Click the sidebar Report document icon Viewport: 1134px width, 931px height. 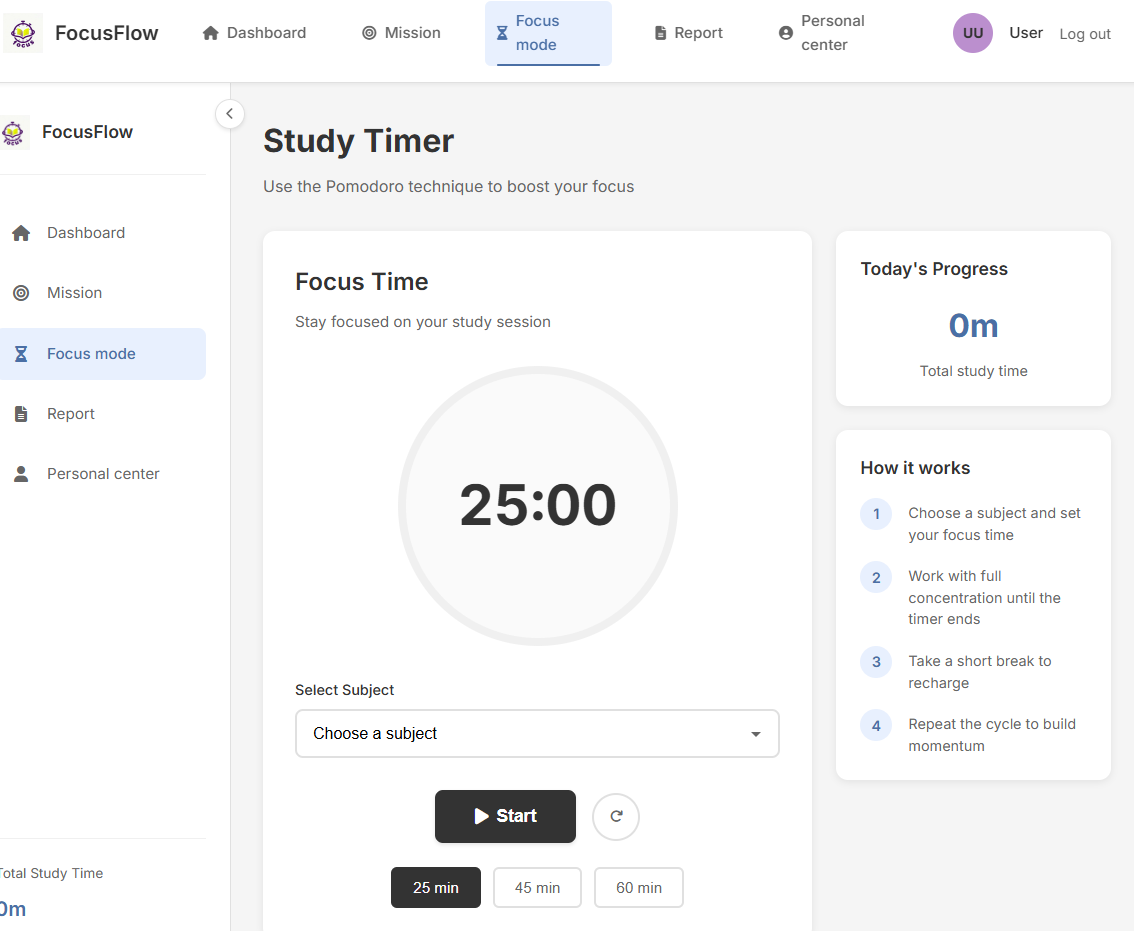click(x=21, y=414)
